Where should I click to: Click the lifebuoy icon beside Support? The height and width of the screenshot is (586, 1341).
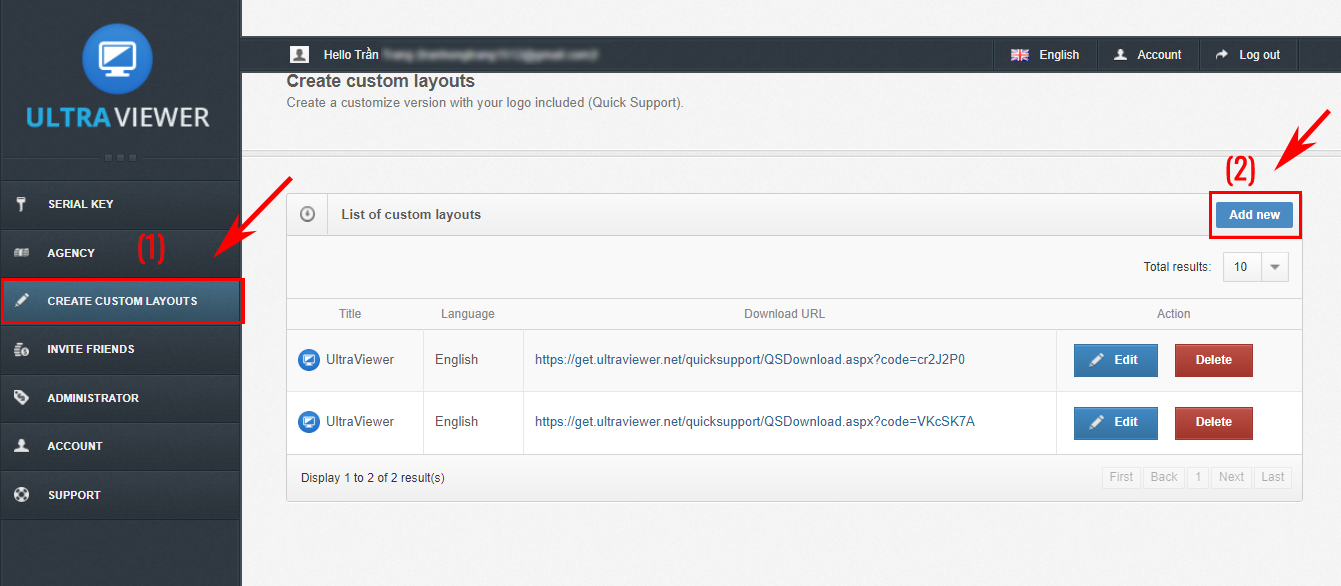tap(21, 495)
